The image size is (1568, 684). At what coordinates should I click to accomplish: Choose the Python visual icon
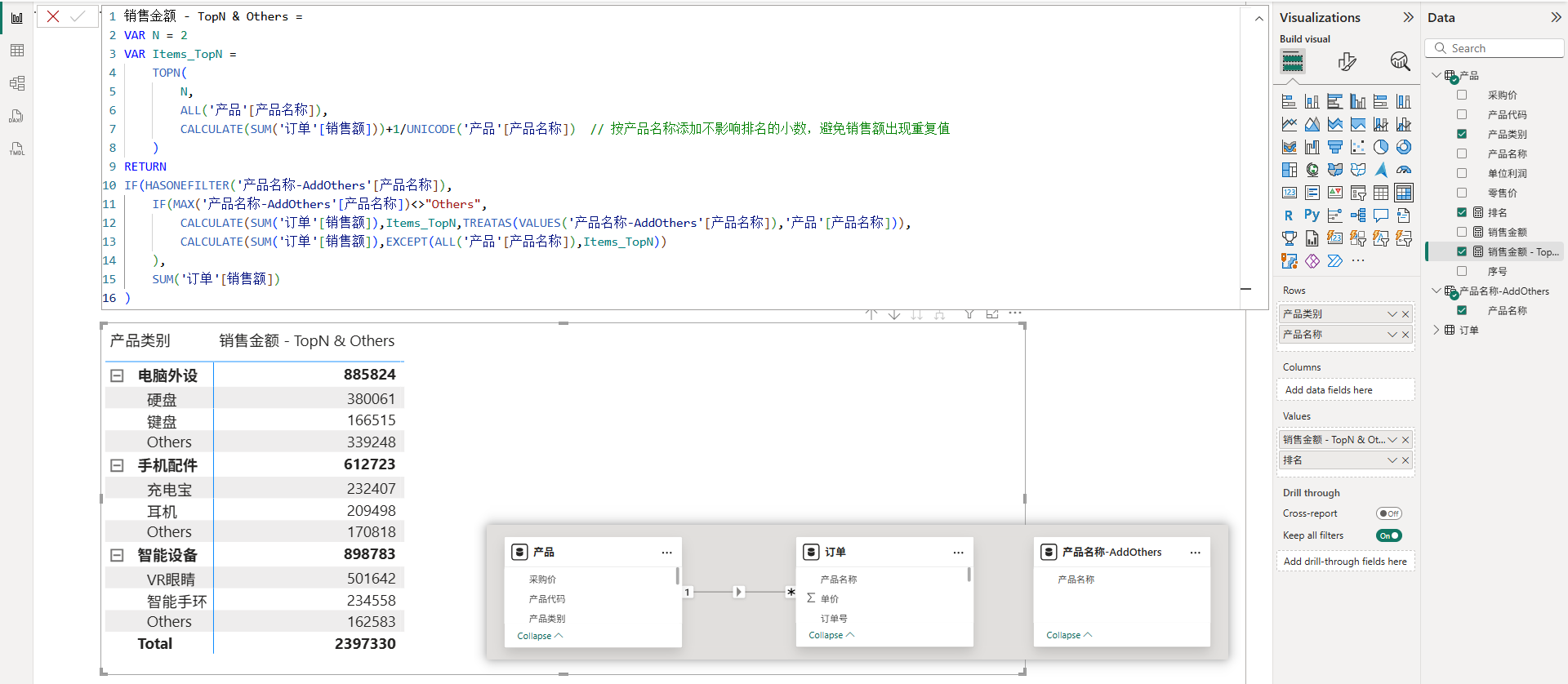click(1312, 215)
